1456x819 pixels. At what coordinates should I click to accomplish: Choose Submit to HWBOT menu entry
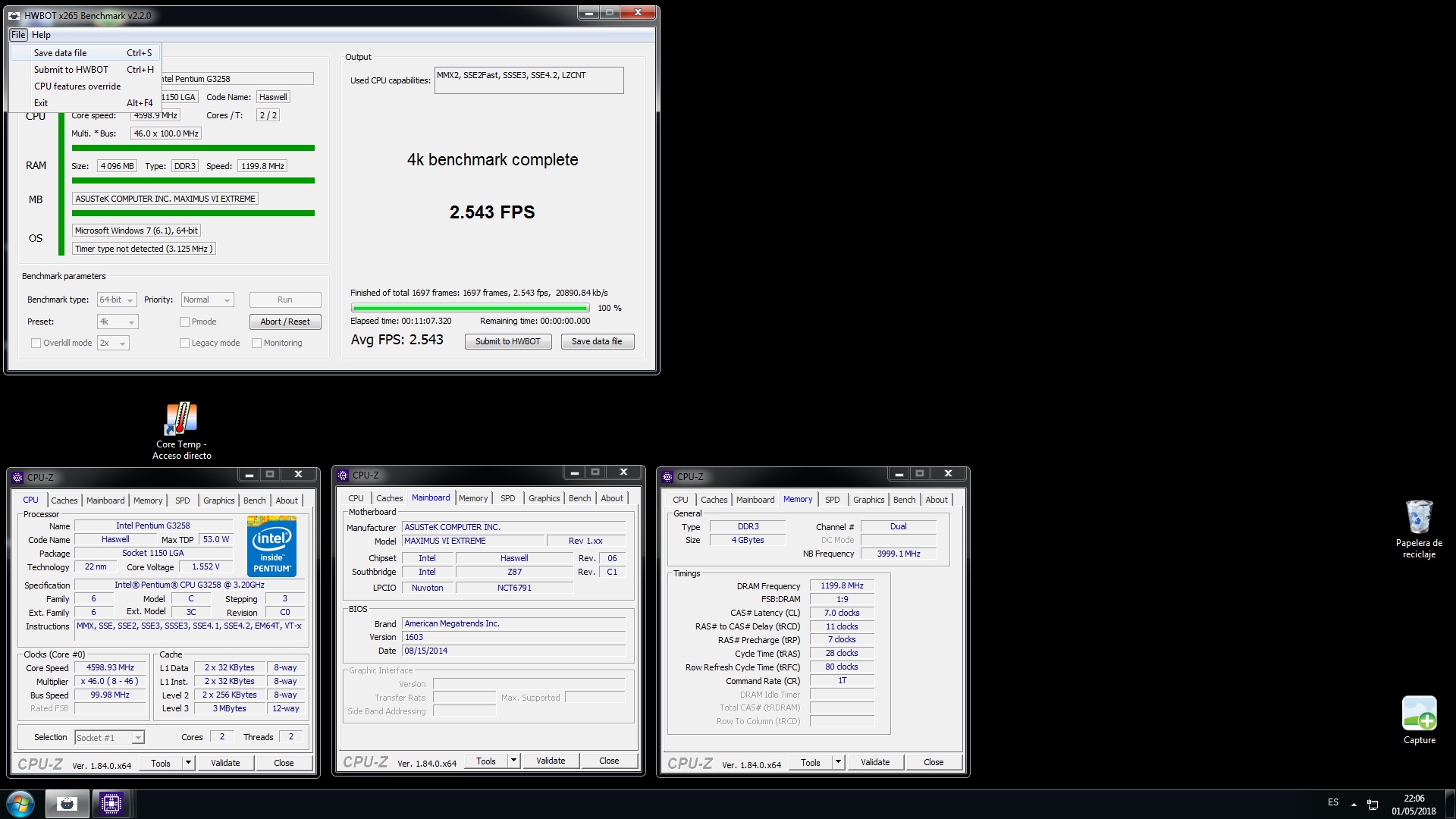(x=85, y=70)
